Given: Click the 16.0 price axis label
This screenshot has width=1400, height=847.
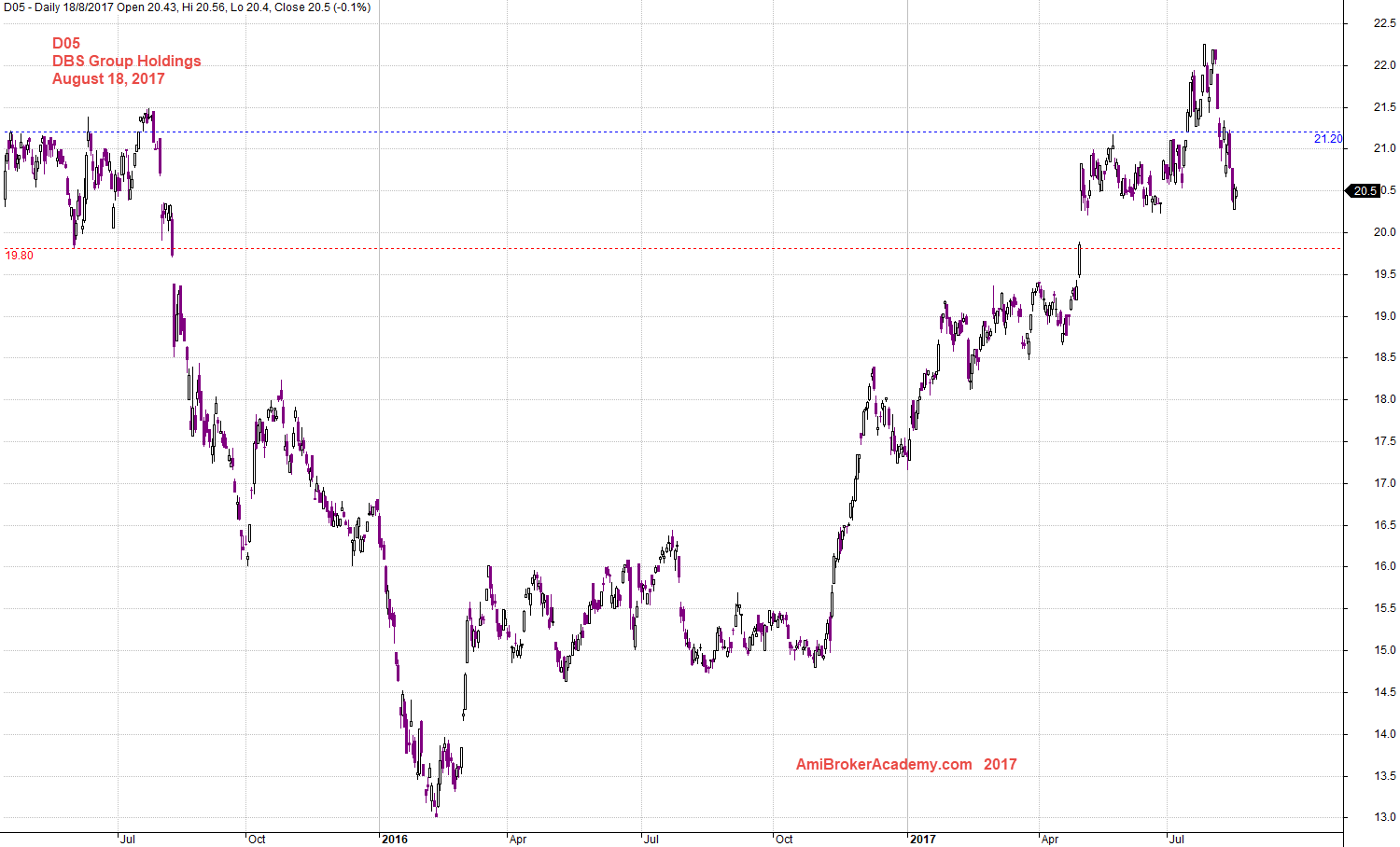Looking at the screenshot, I should point(1385,566).
